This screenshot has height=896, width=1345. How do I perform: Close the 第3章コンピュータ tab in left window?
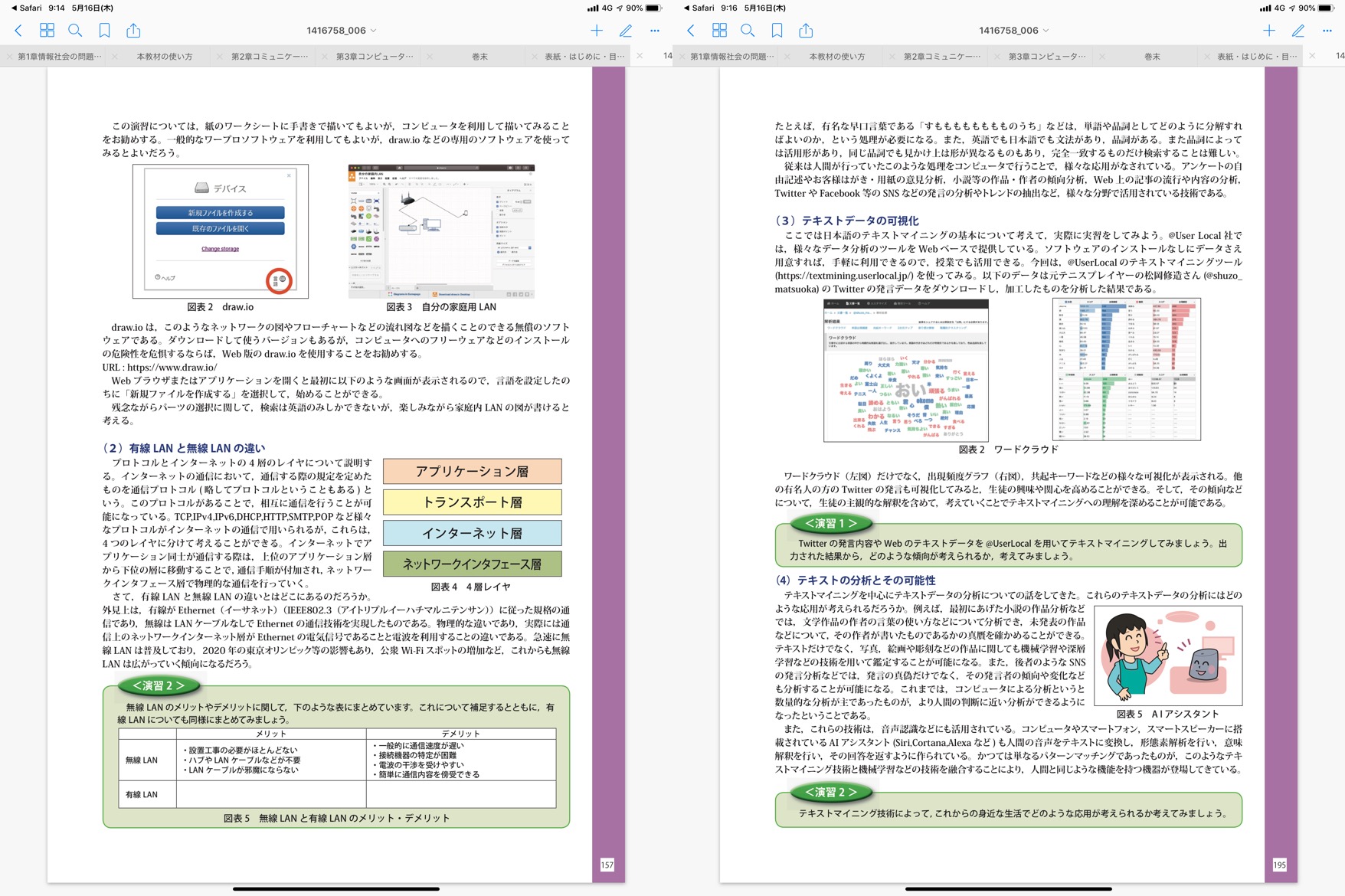click(x=324, y=56)
